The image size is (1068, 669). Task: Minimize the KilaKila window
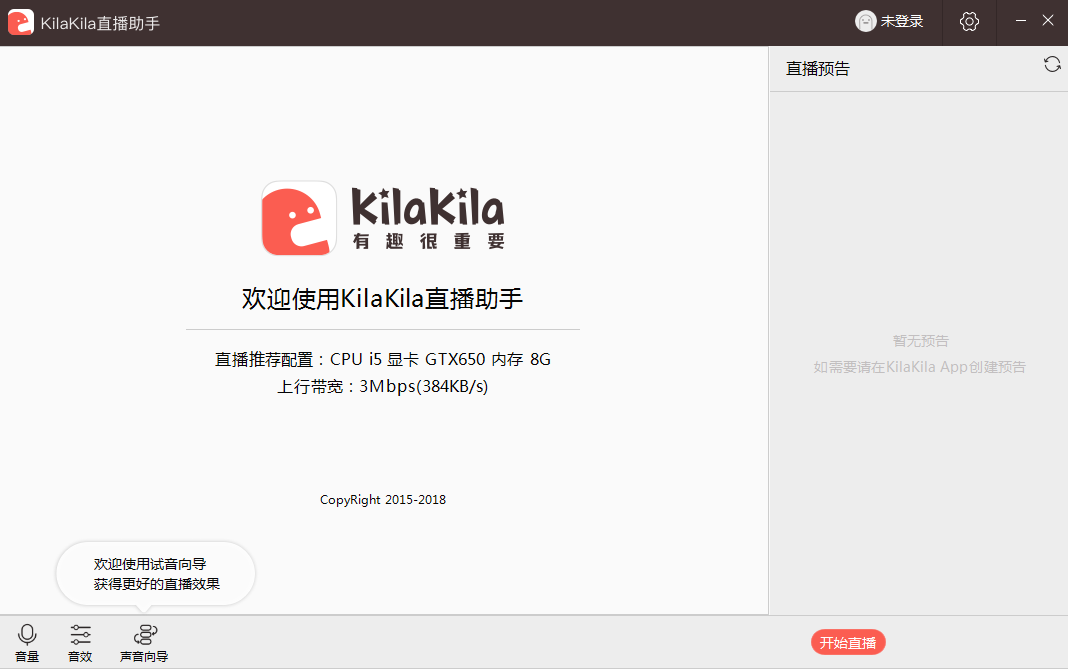(1021, 21)
